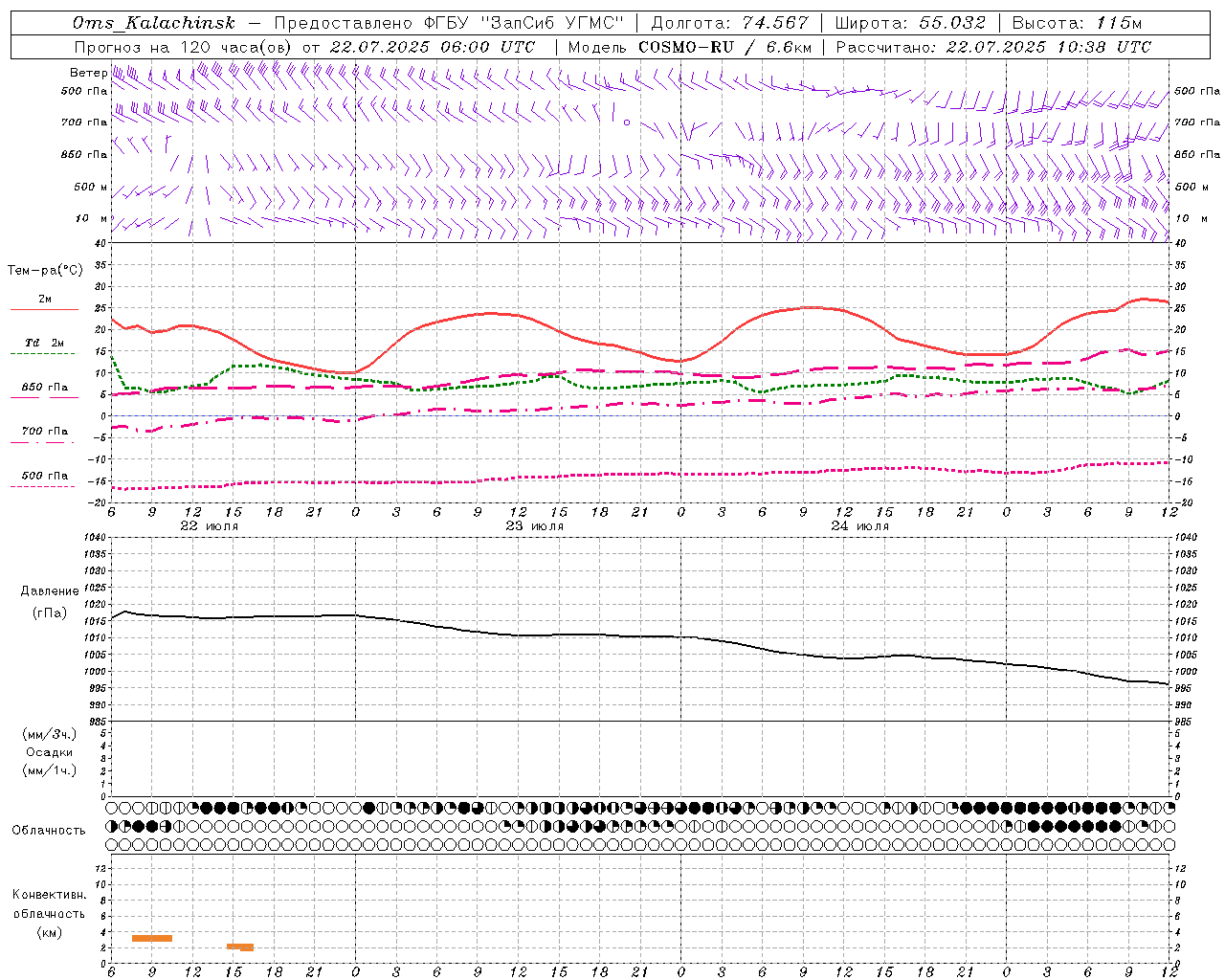Click the Td 2м dew point legend entry
This screenshot has height=980, width=1225.
click(44, 343)
